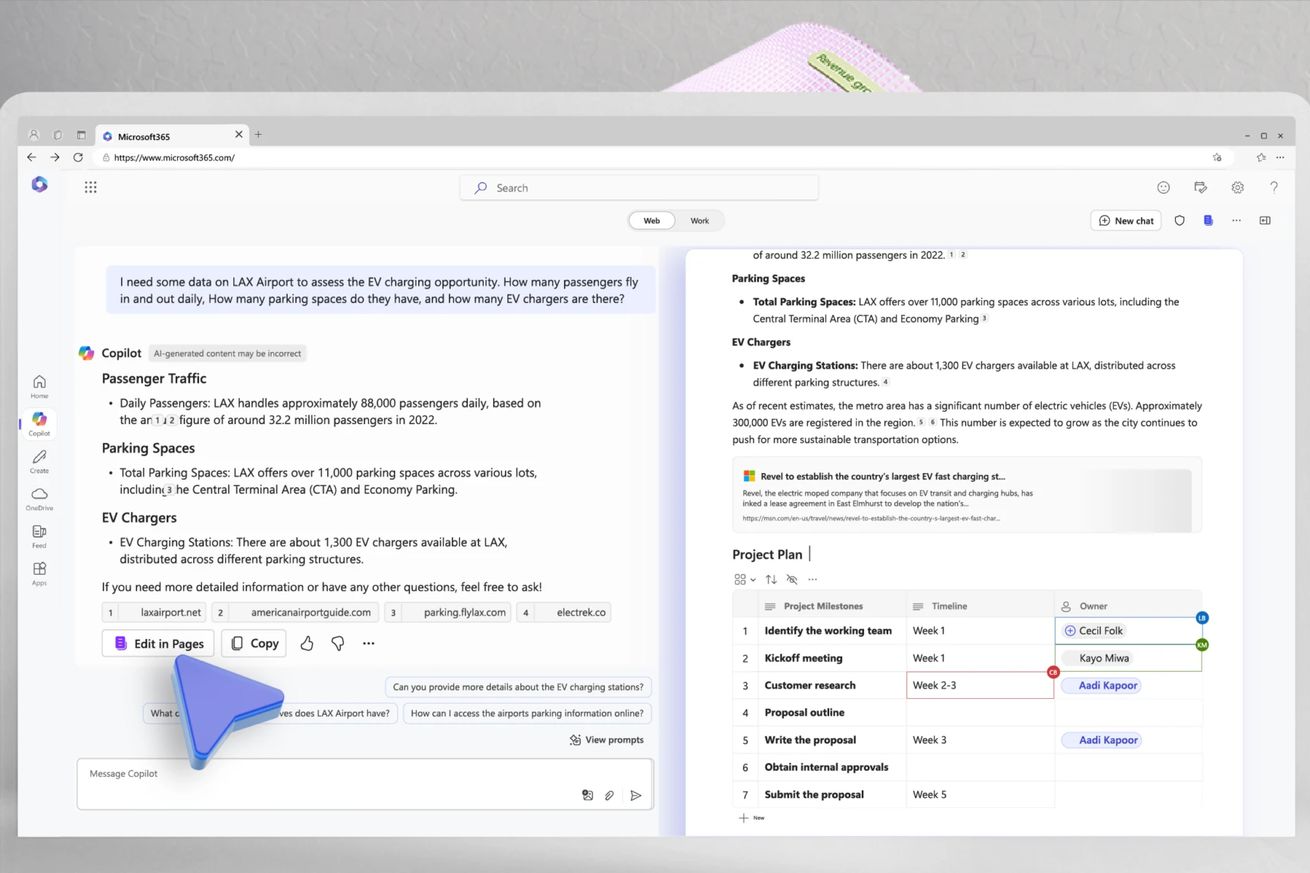
Task: Click the thumbs down icon on response
Action: point(338,644)
